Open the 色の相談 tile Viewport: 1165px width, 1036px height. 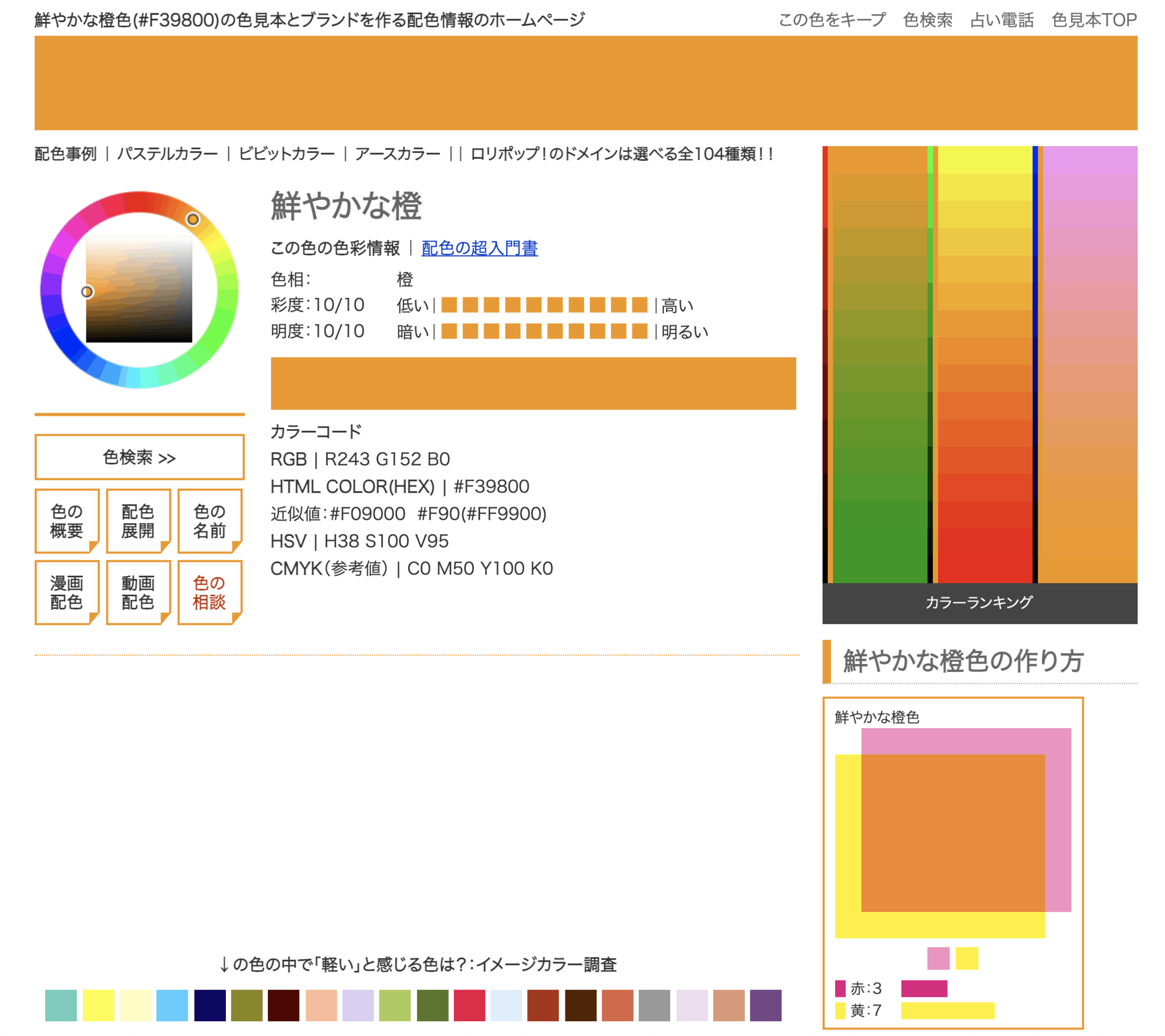coord(209,592)
